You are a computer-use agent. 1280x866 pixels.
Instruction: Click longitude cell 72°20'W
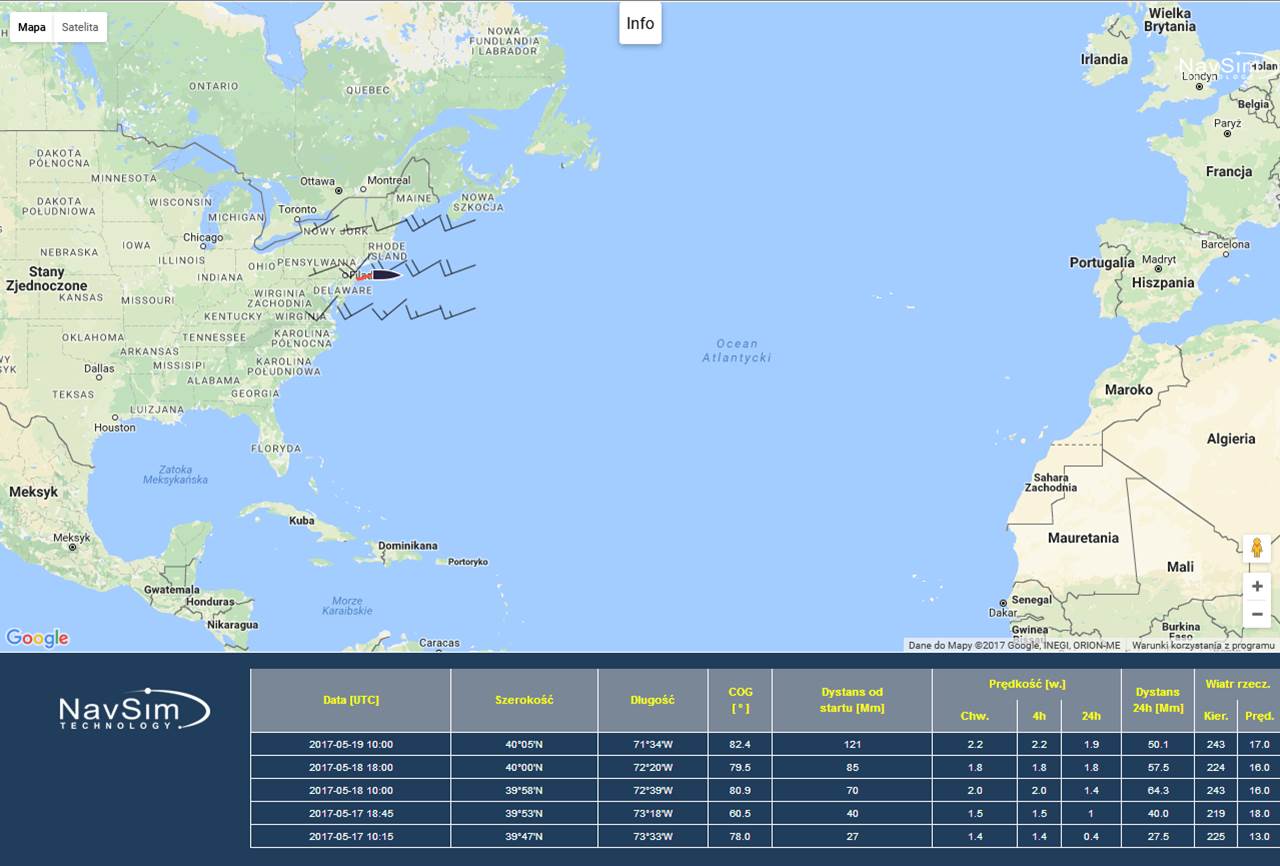(652, 767)
